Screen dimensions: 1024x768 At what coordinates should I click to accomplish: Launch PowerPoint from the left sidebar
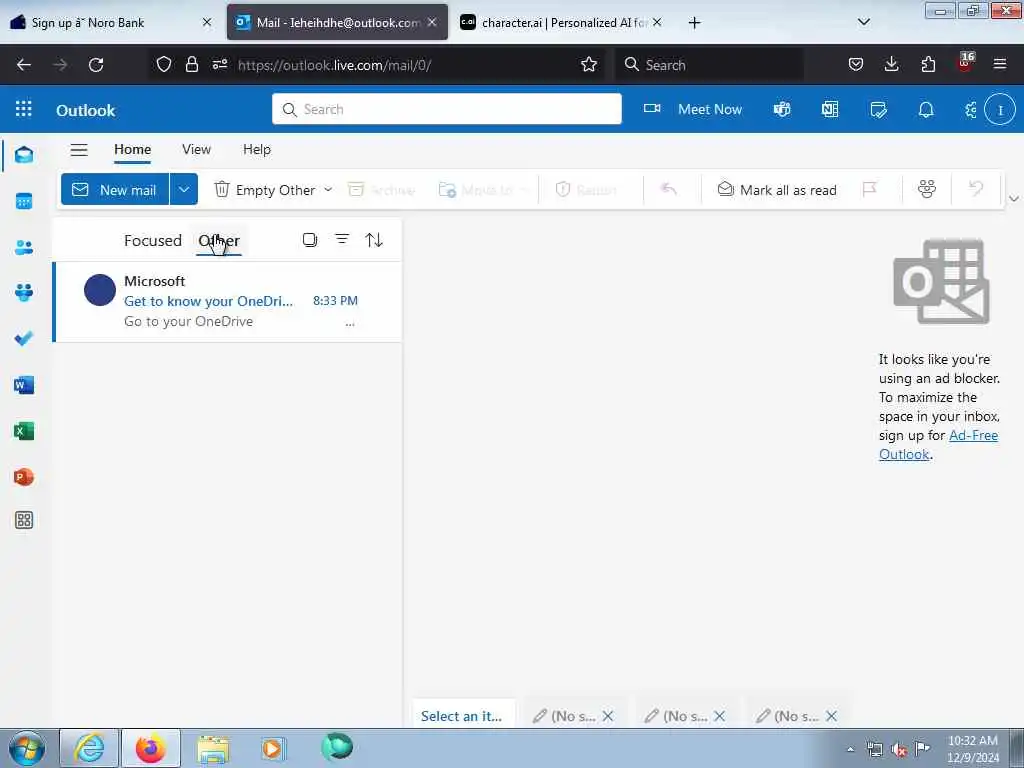pyautogui.click(x=24, y=477)
